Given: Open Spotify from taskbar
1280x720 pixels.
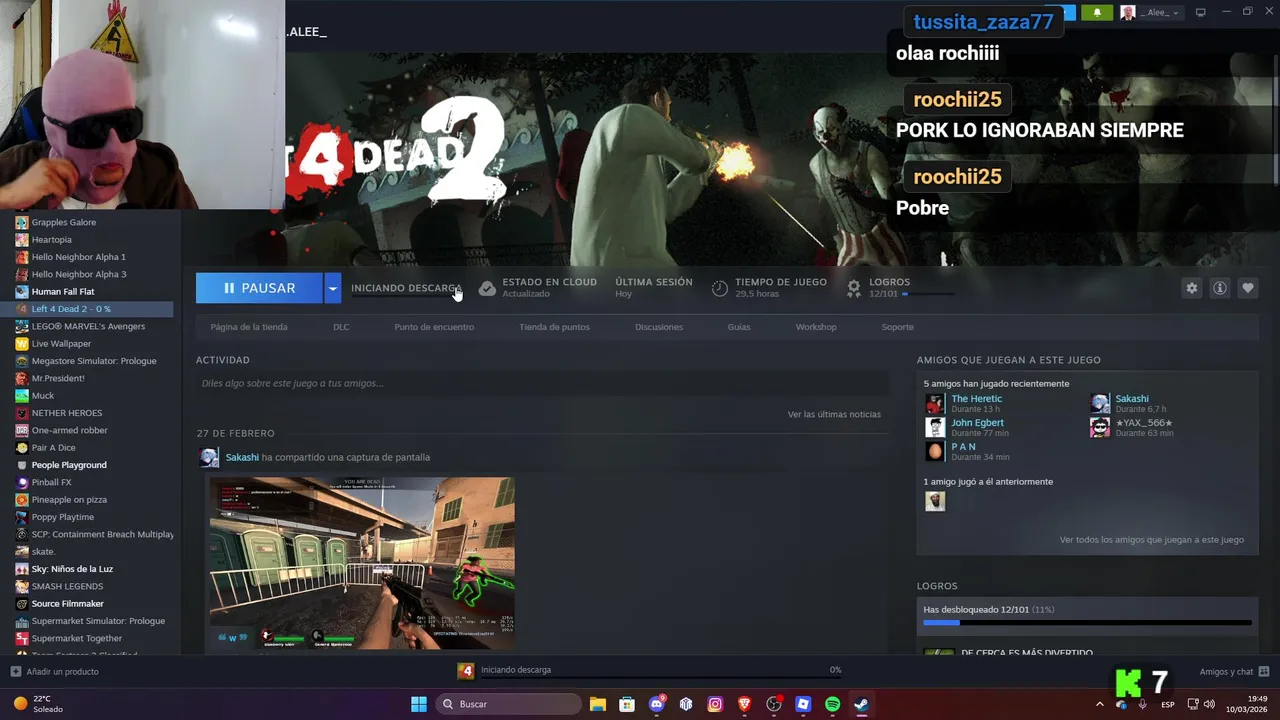Looking at the screenshot, I should click(x=832, y=704).
